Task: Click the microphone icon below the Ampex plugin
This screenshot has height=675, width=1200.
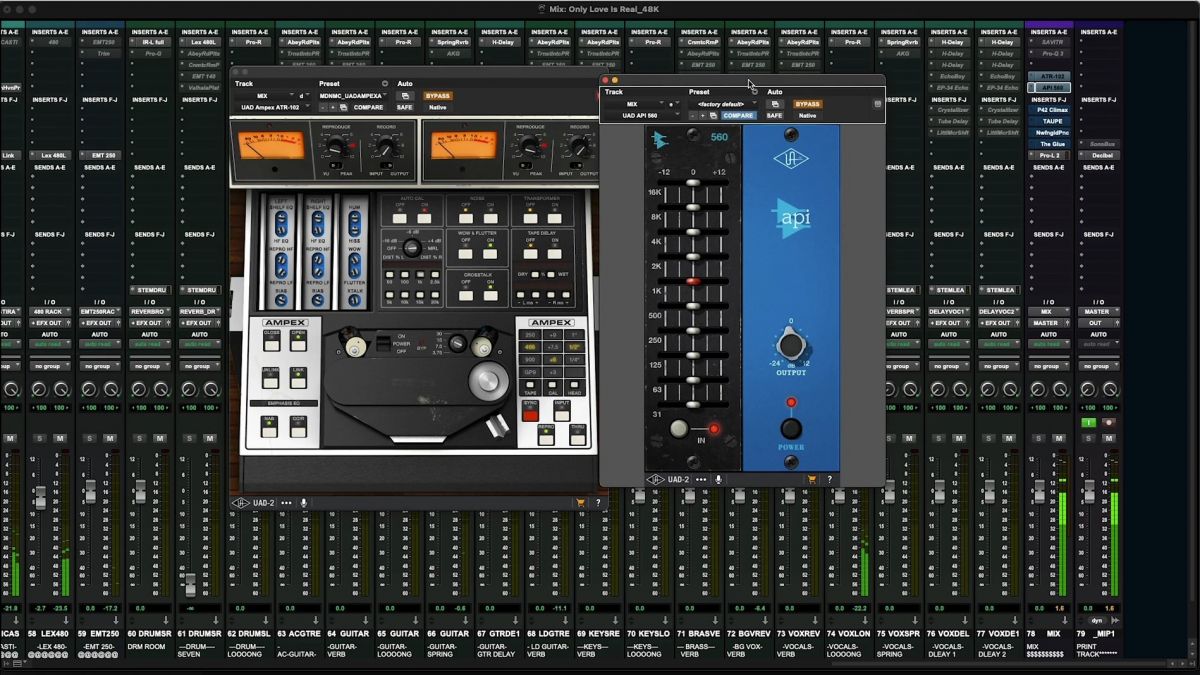Action: pos(303,503)
